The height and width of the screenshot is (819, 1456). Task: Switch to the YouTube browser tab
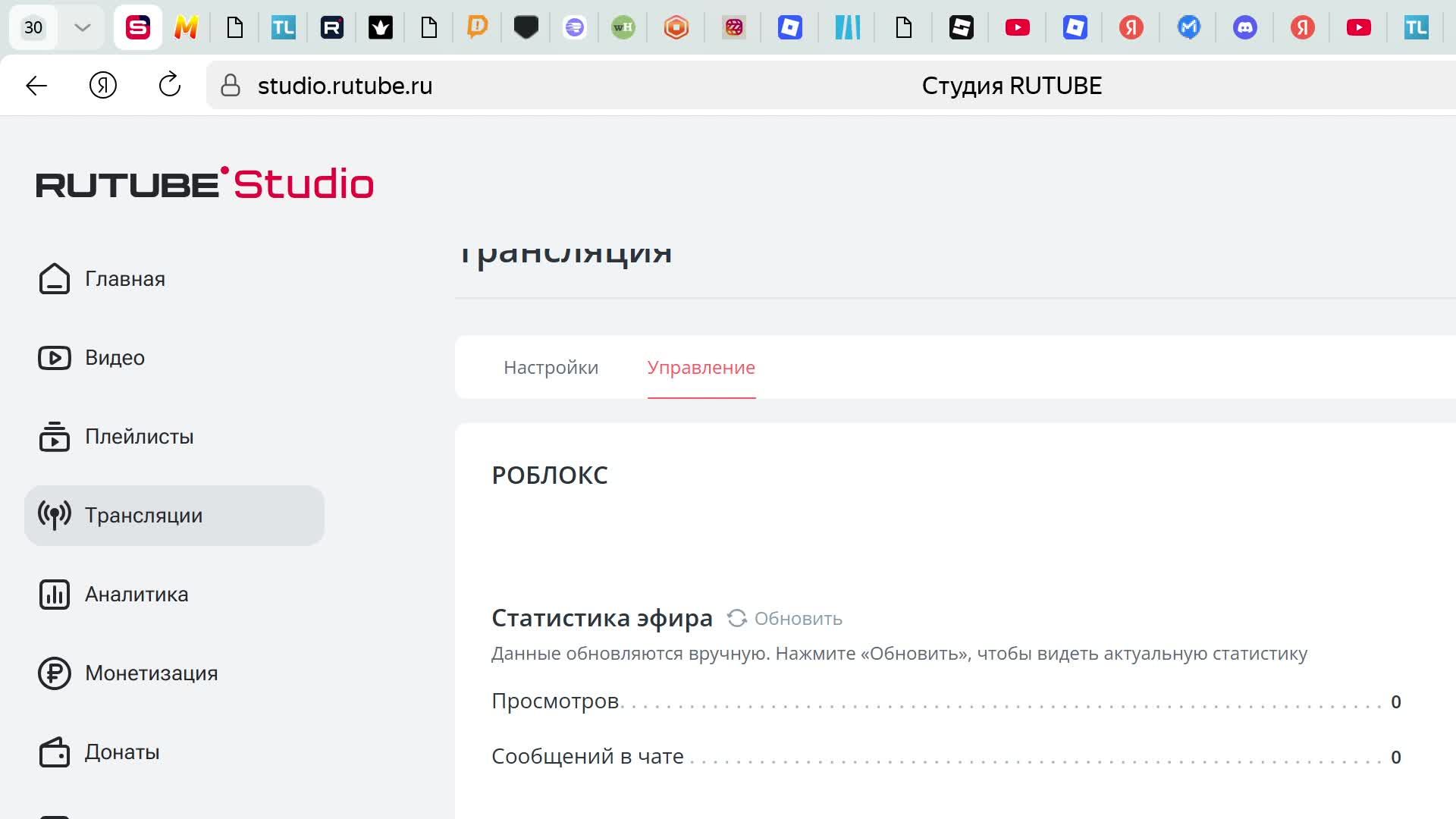(x=1017, y=27)
